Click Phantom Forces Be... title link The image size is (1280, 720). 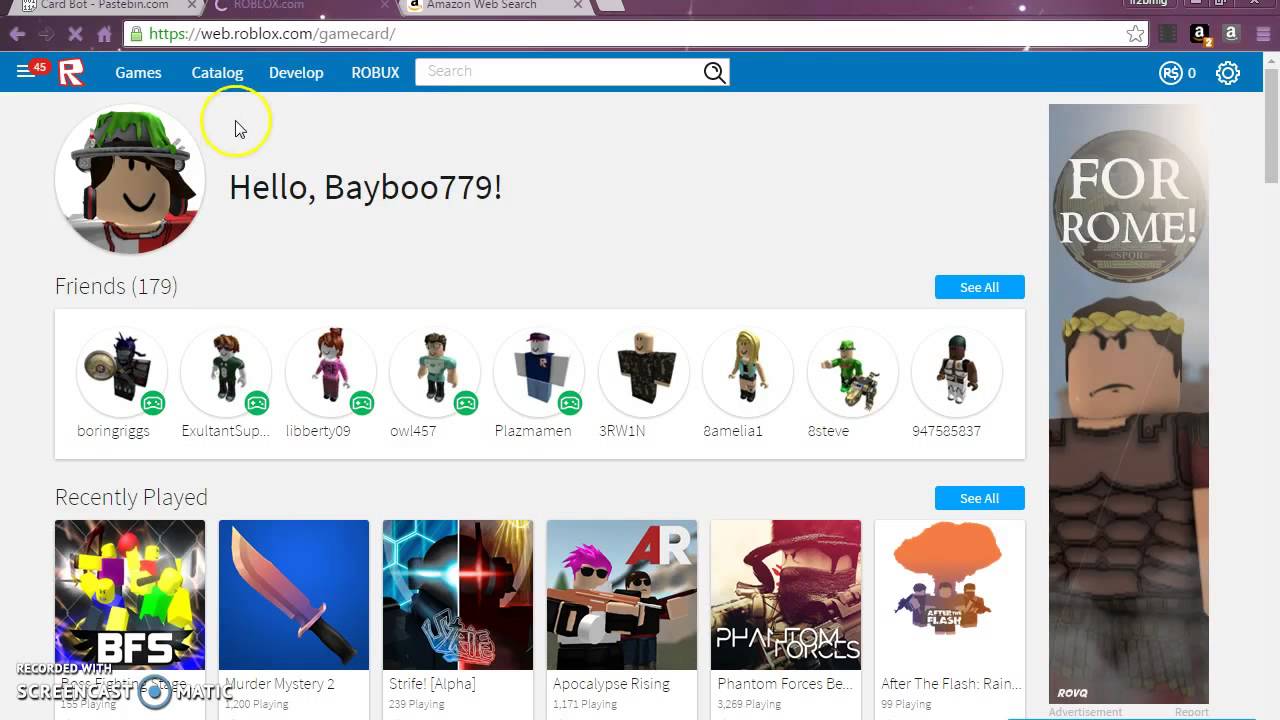tap(785, 684)
